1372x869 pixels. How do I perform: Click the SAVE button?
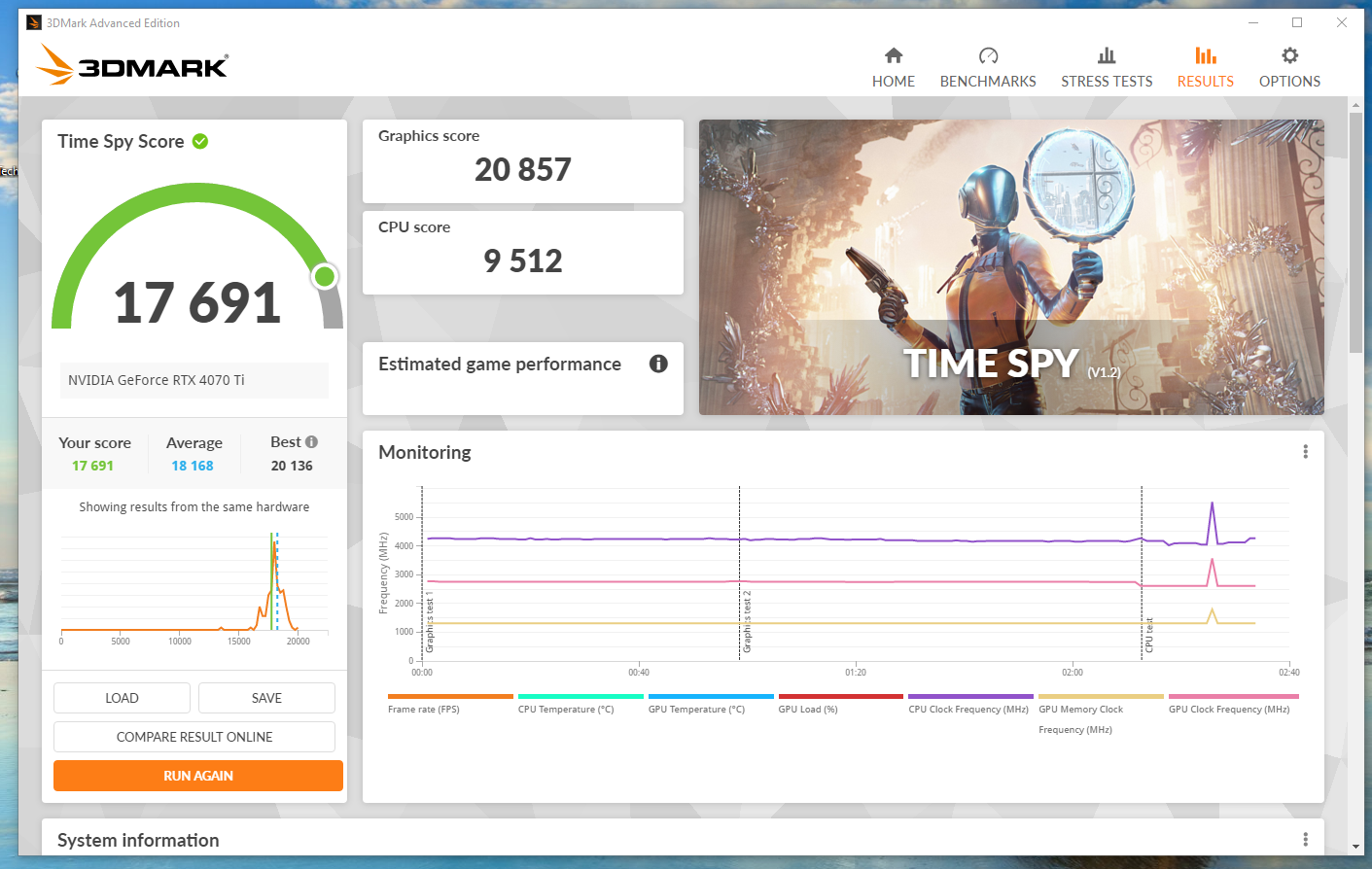coord(266,698)
